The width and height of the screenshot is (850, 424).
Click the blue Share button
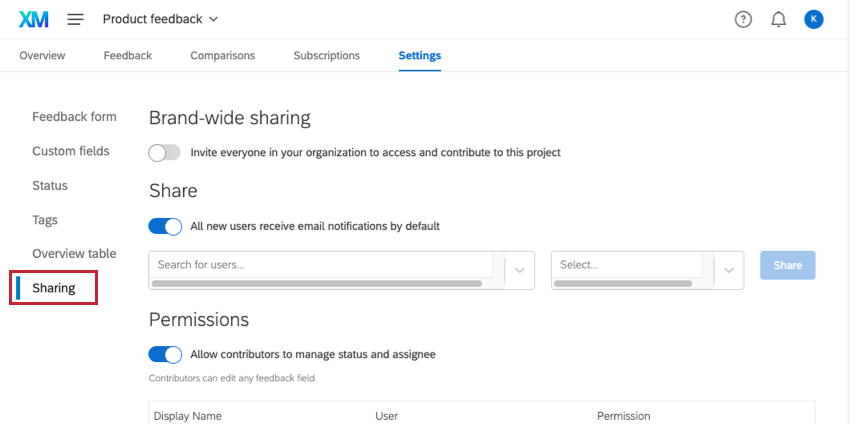(x=787, y=265)
